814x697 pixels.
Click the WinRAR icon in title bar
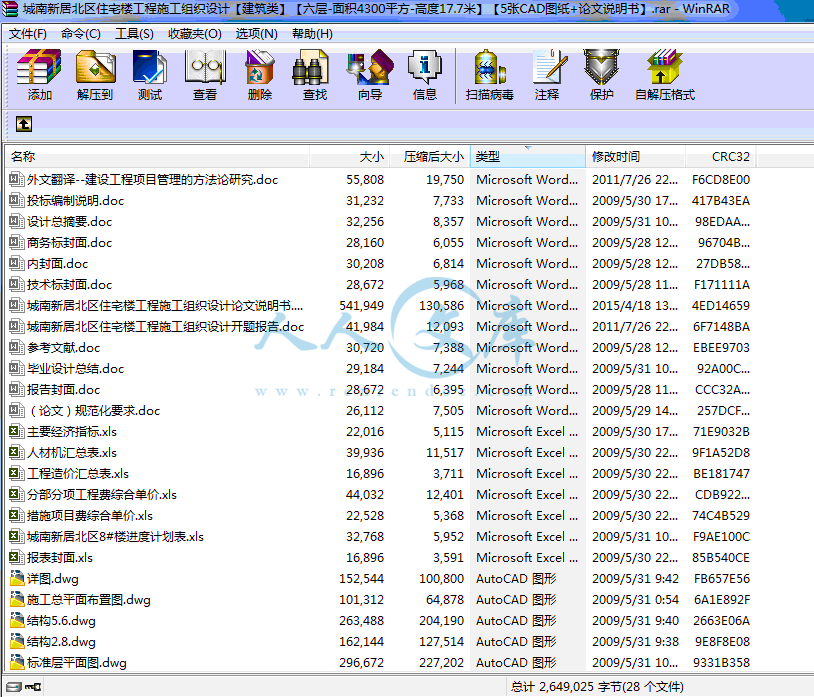pos(10,9)
